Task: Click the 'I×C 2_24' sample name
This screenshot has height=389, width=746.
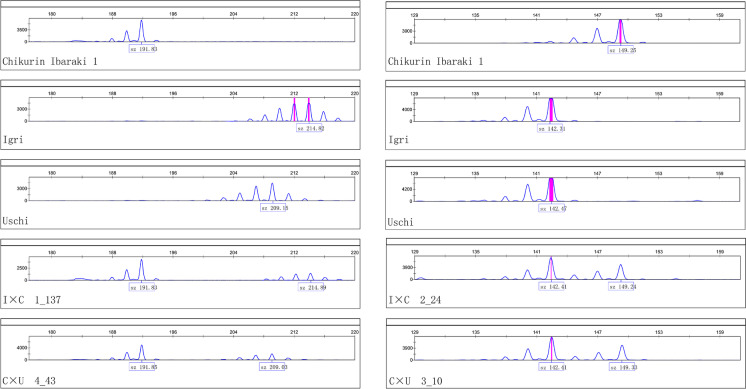Action: (x=415, y=300)
